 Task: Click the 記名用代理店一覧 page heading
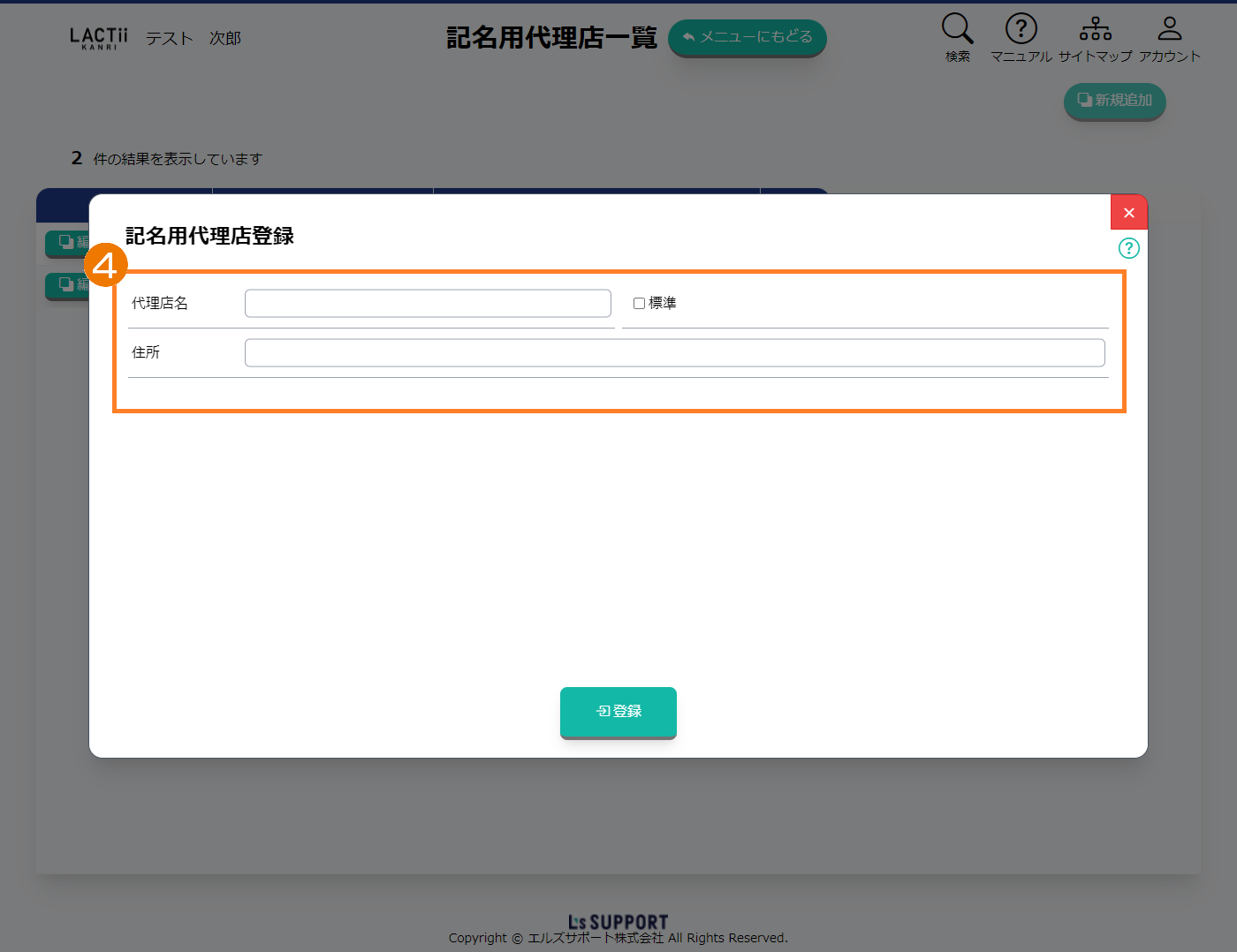551,38
